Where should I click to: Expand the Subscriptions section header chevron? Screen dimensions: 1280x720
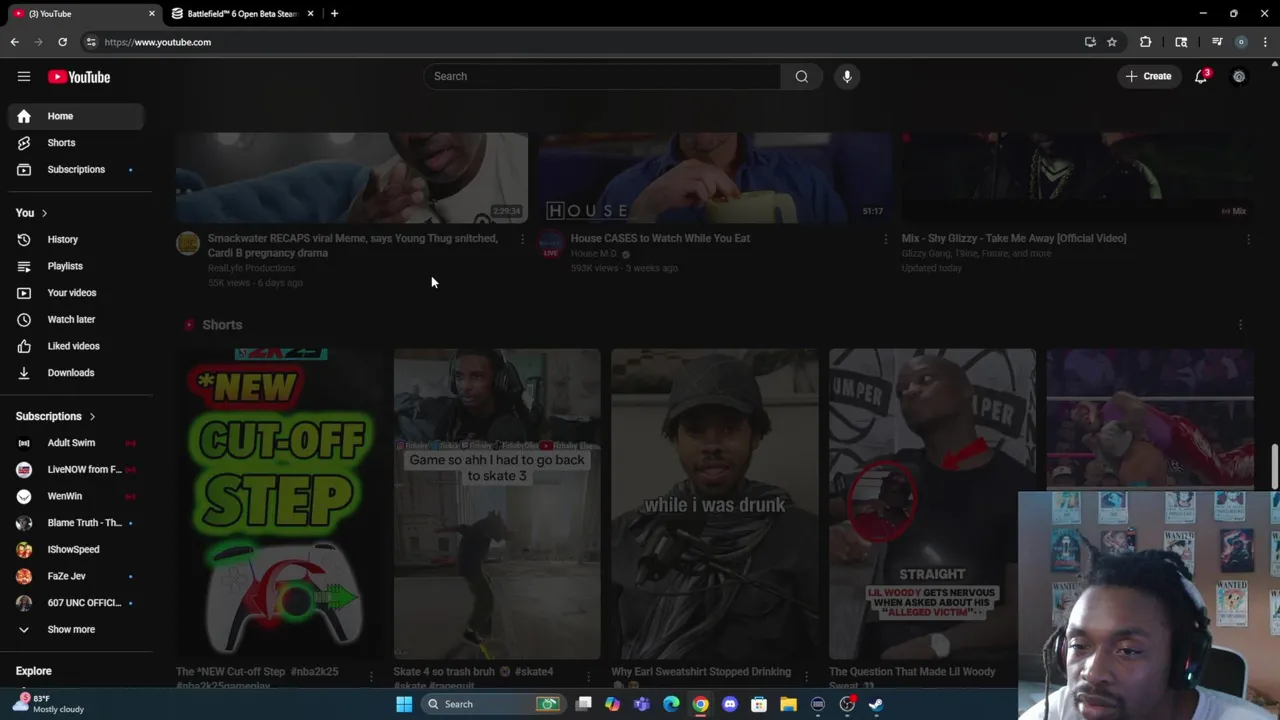tap(92, 416)
